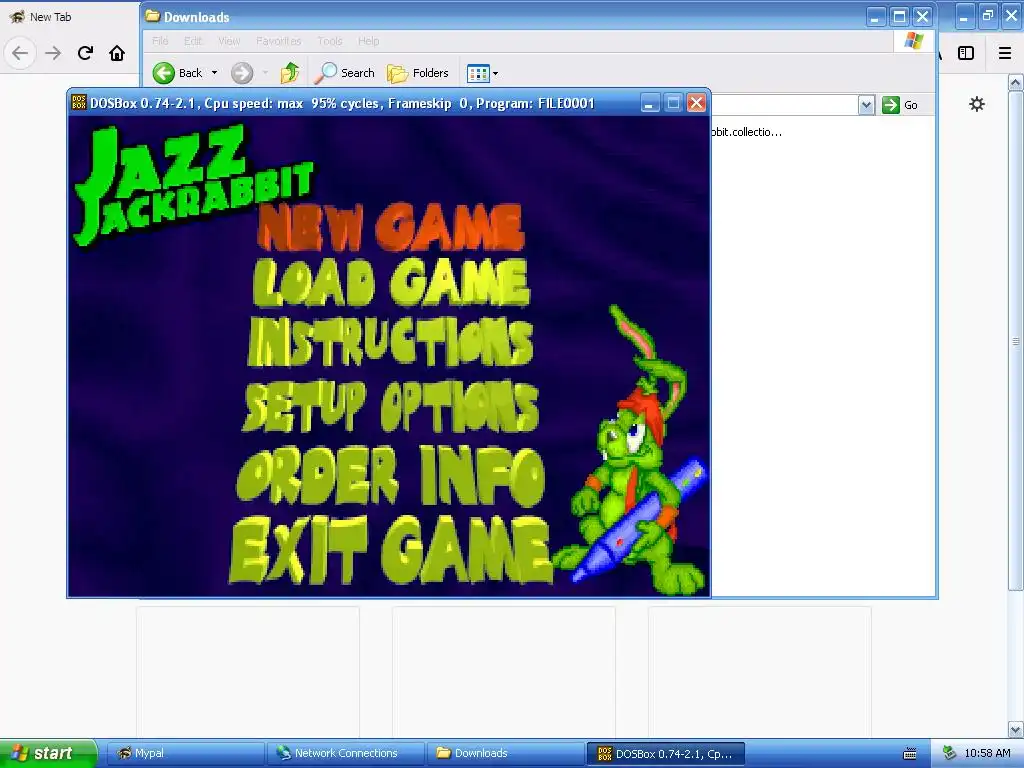
Task: Open the File menu in Downloads window
Action: (x=160, y=40)
